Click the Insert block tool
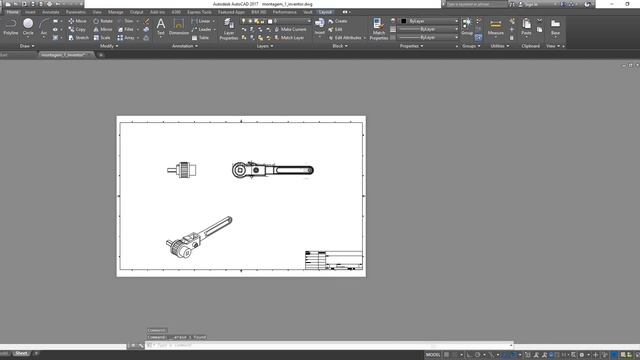The width and height of the screenshot is (640, 360). [320, 27]
